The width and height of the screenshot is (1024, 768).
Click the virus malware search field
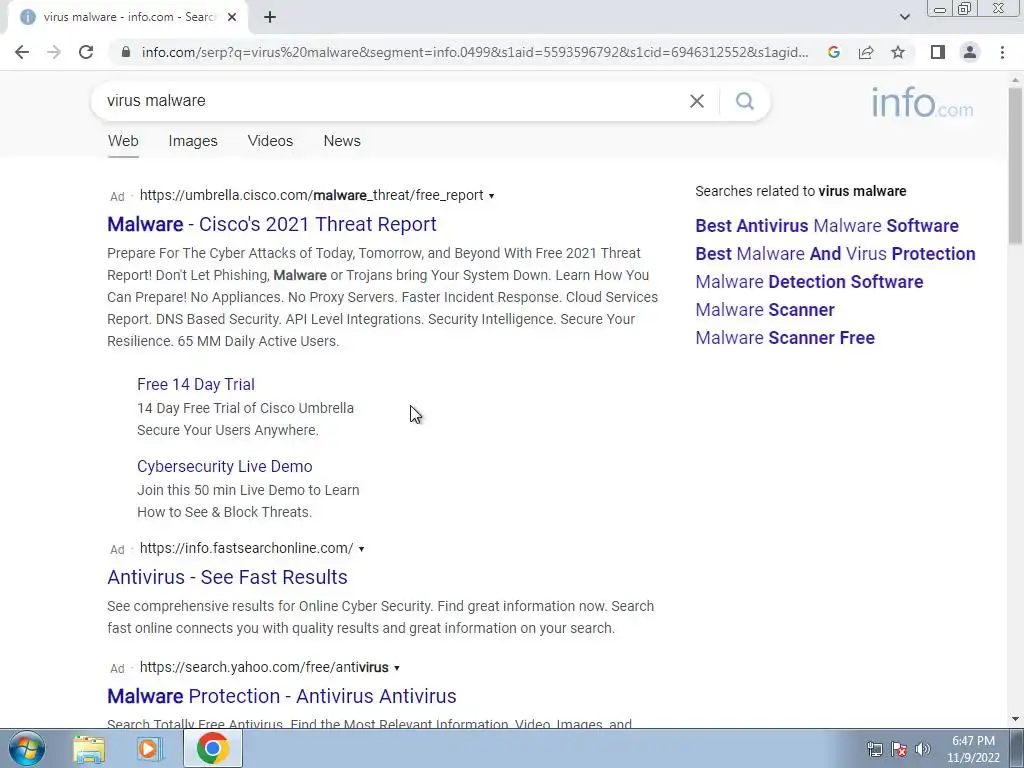[392, 101]
